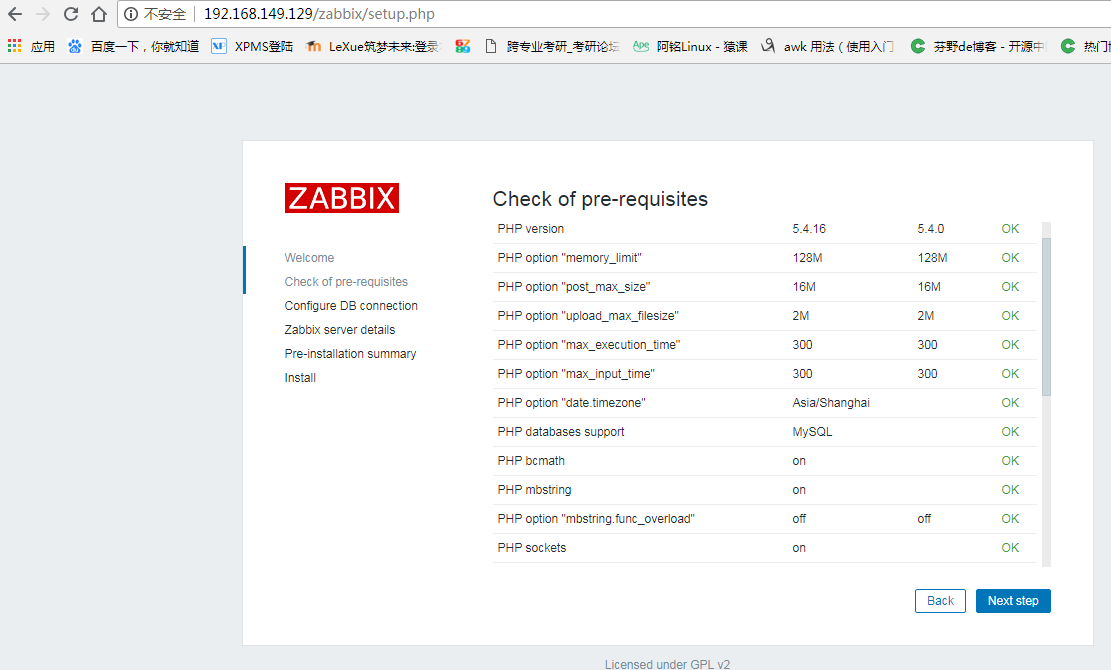This screenshot has height=670, width=1111.
Task: Click the browser forward arrow
Action: 43,14
